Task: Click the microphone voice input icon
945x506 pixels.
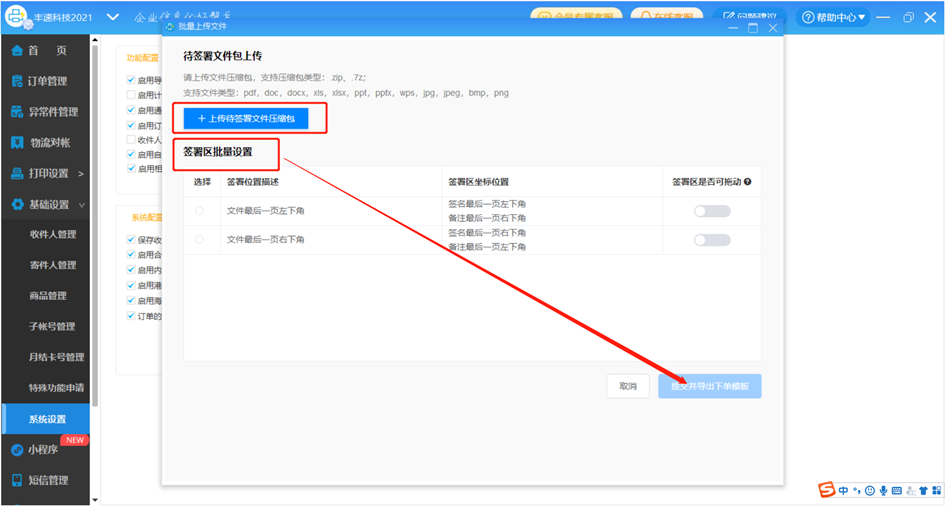Action: [883, 491]
